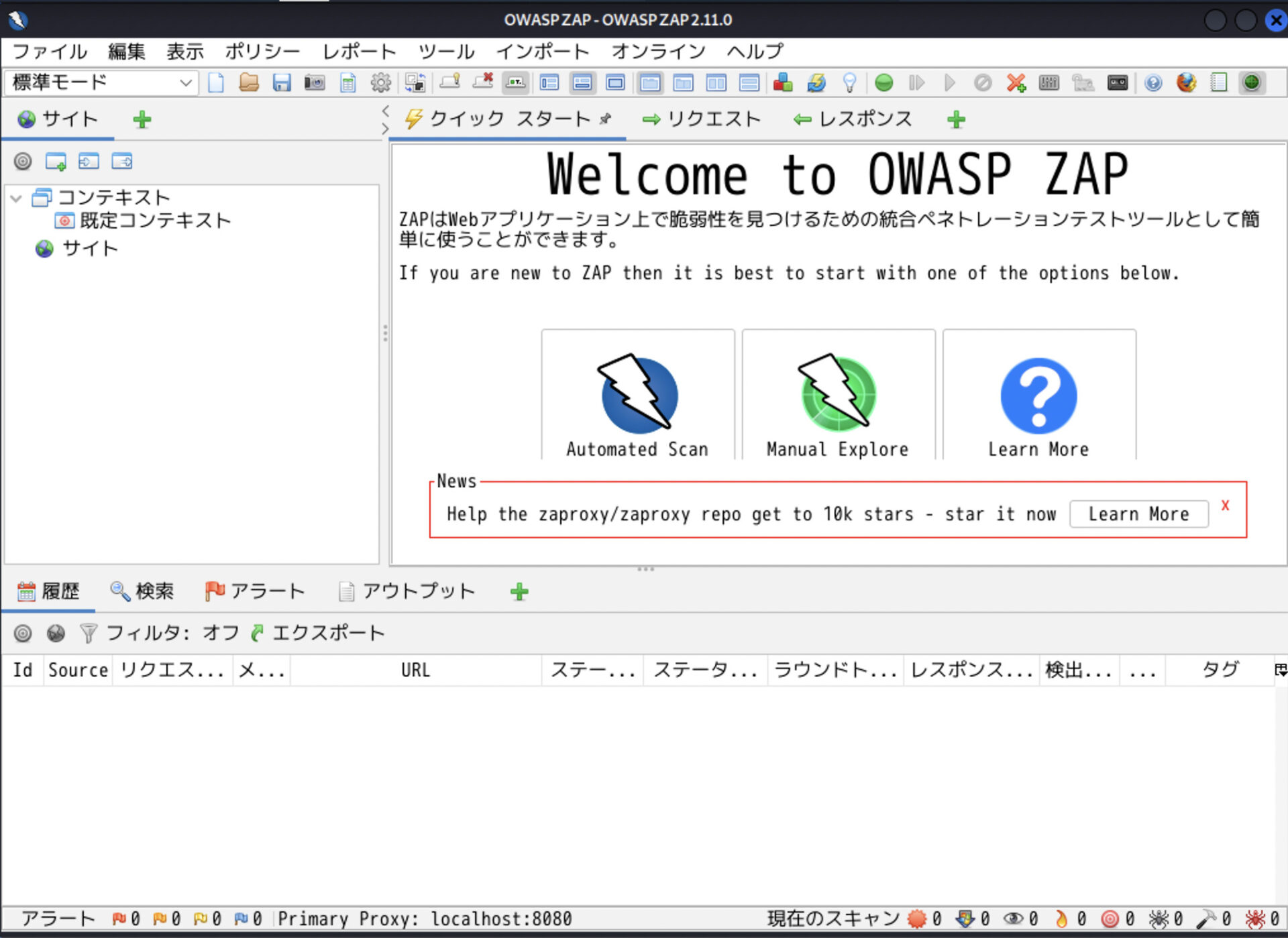Select side-by-side request response panels icon
Image resolution: width=1288 pixels, height=938 pixels.
[x=716, y=82]
